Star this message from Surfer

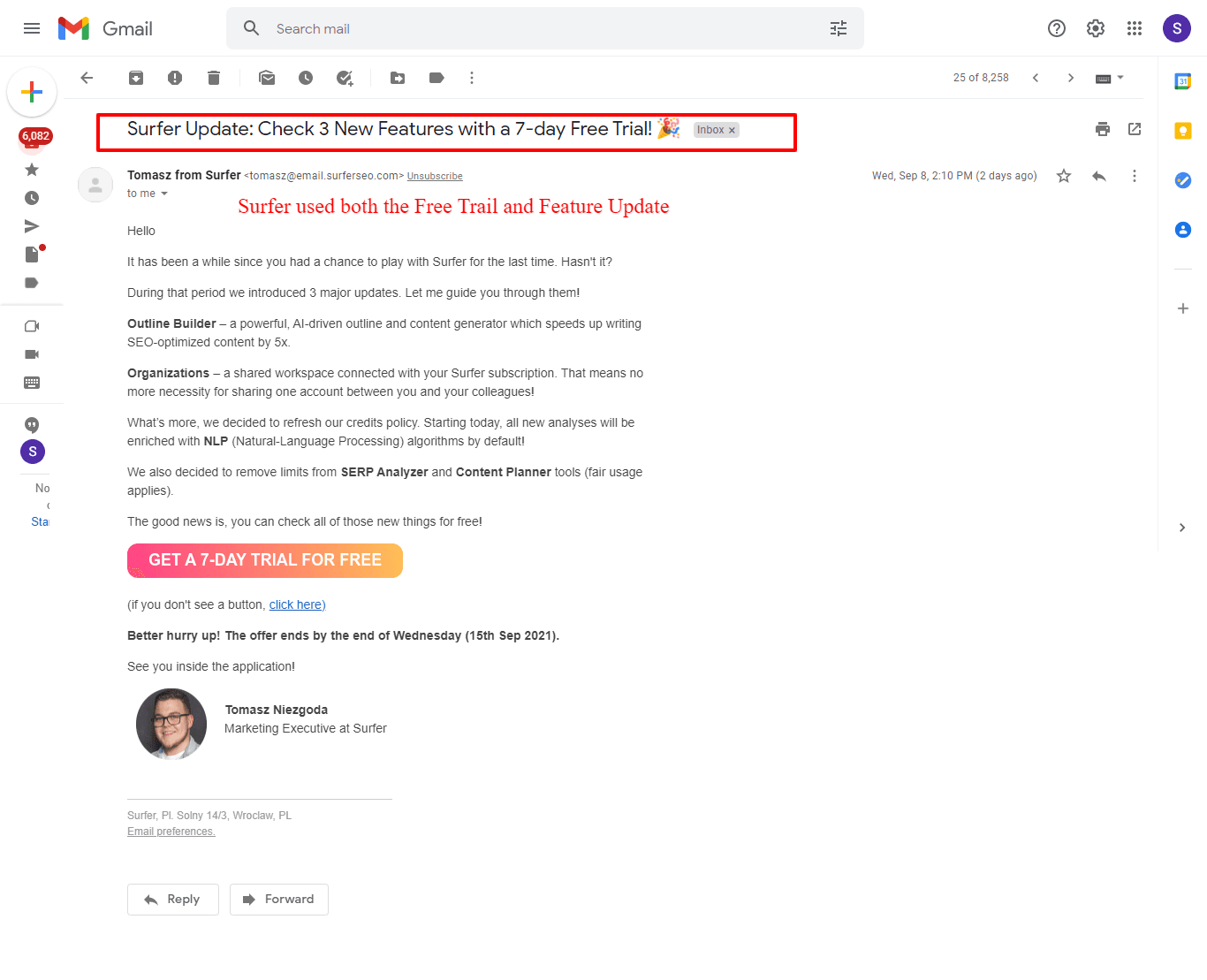tap(1064, 176)
